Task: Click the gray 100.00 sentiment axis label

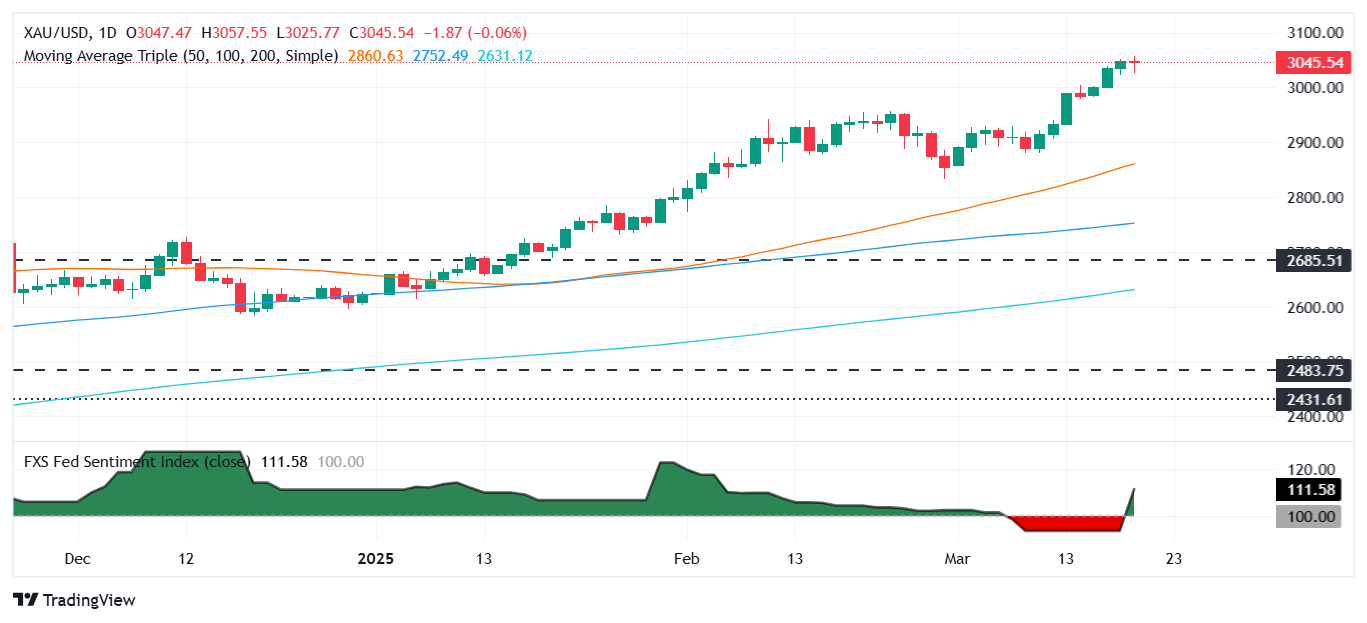Action: click(x=1309, y=516)
